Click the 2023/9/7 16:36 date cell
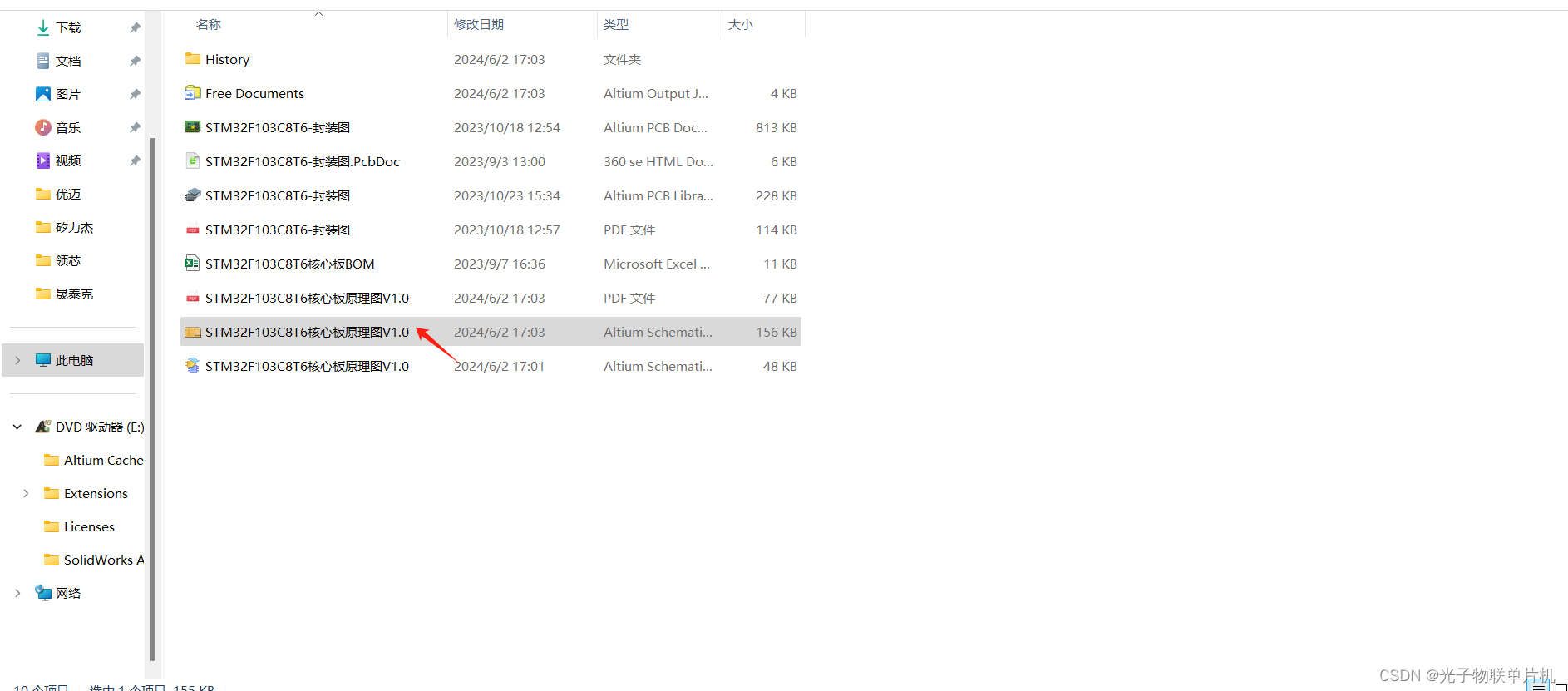The width and height of the screenshot is (1568, 691). (x=500, y=264)
